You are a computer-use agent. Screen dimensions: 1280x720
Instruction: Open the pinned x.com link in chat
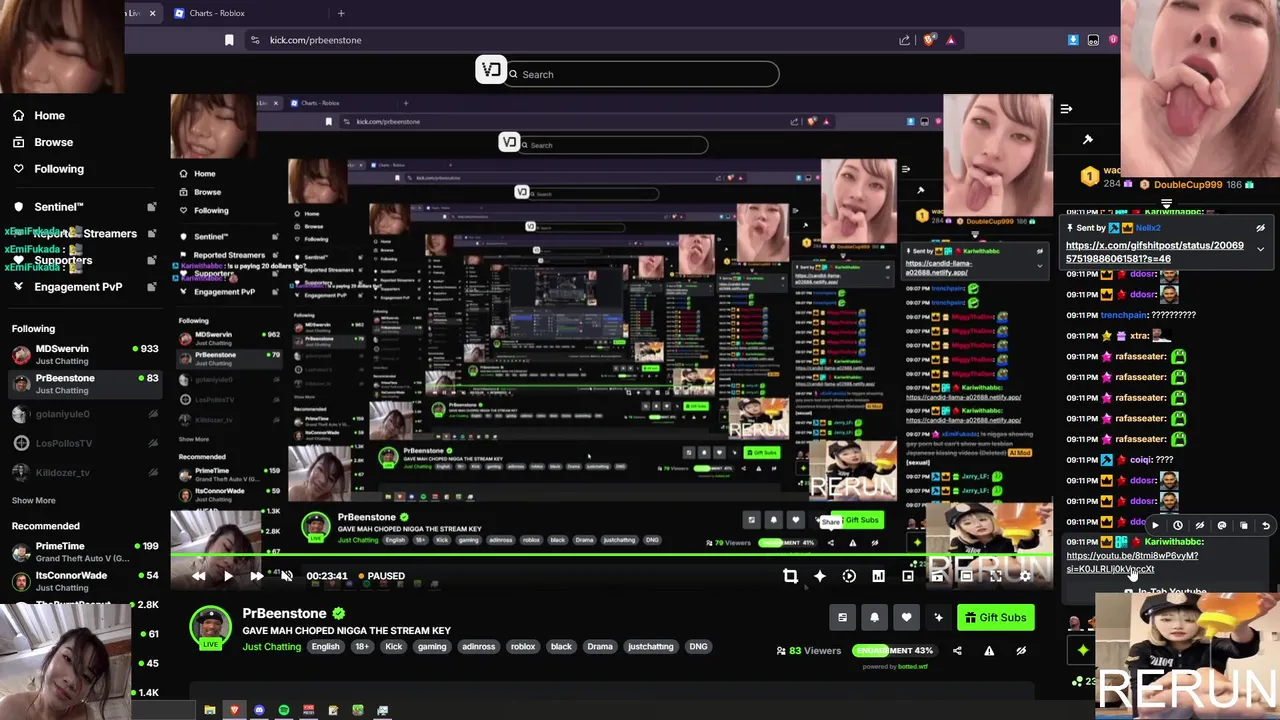(1155, 251)
